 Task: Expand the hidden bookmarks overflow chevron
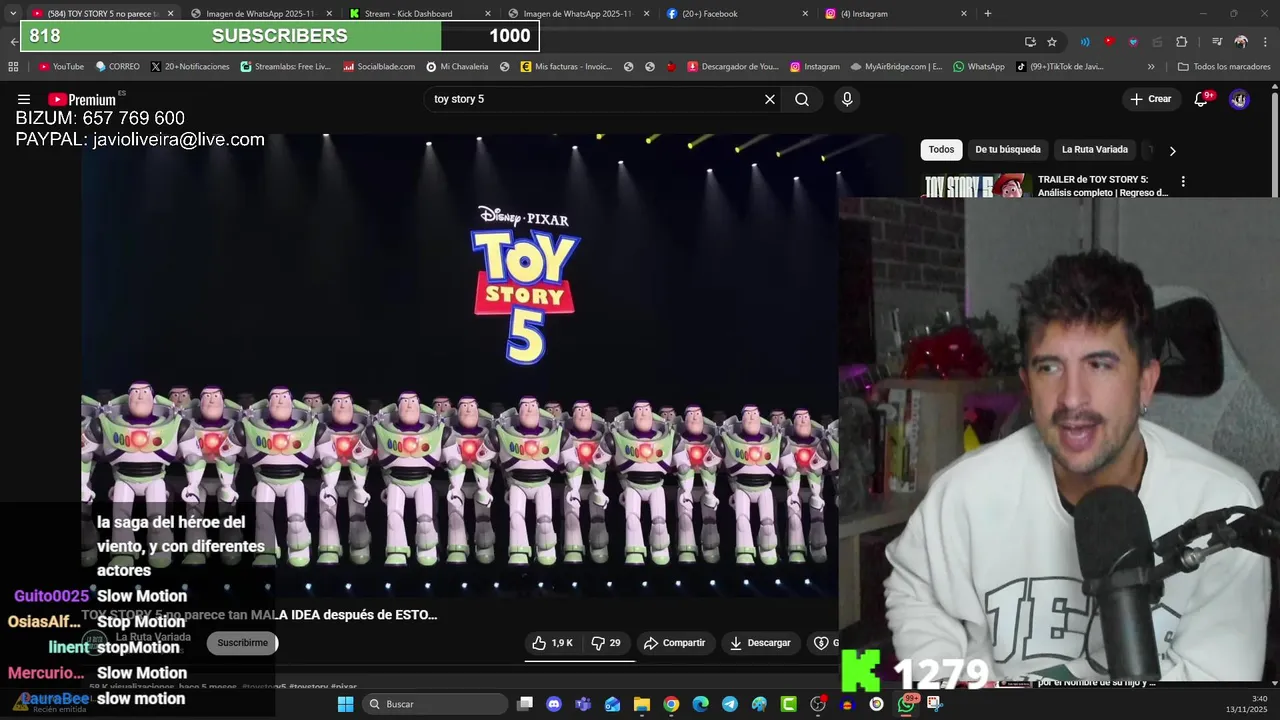pos(1151,67)
